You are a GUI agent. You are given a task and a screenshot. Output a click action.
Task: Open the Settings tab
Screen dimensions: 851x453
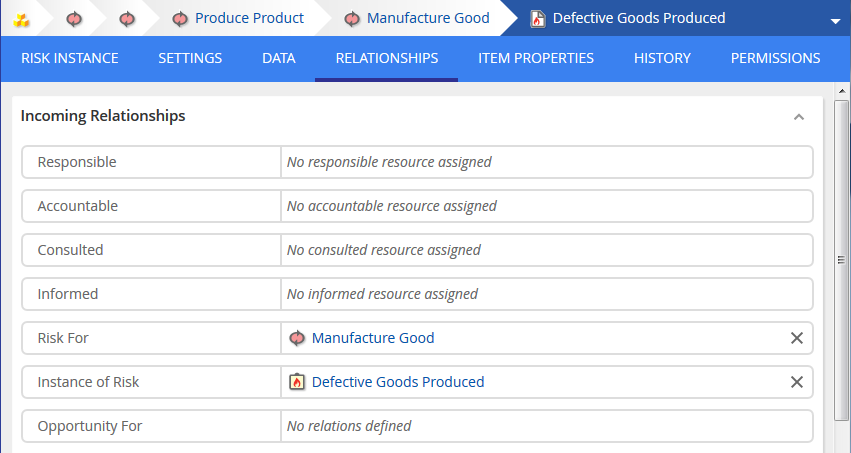point(190,58)
